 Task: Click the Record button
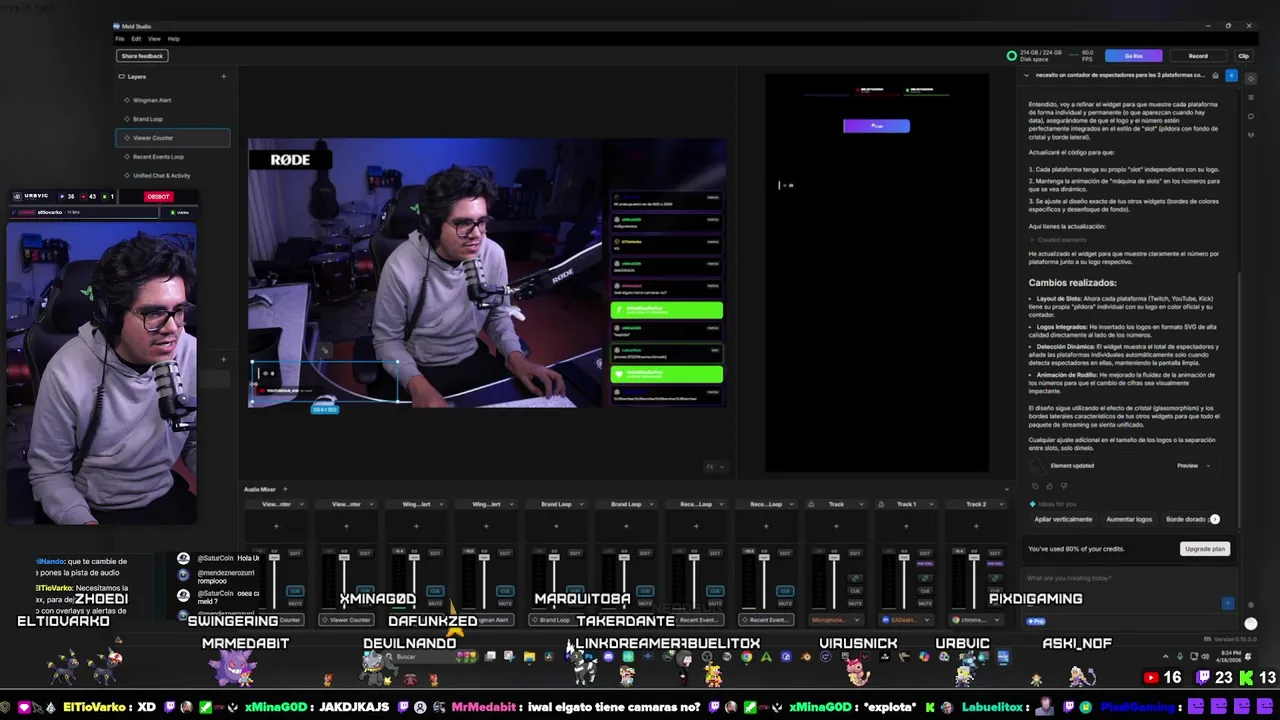pyautogui.click(x=1198, y=56)
